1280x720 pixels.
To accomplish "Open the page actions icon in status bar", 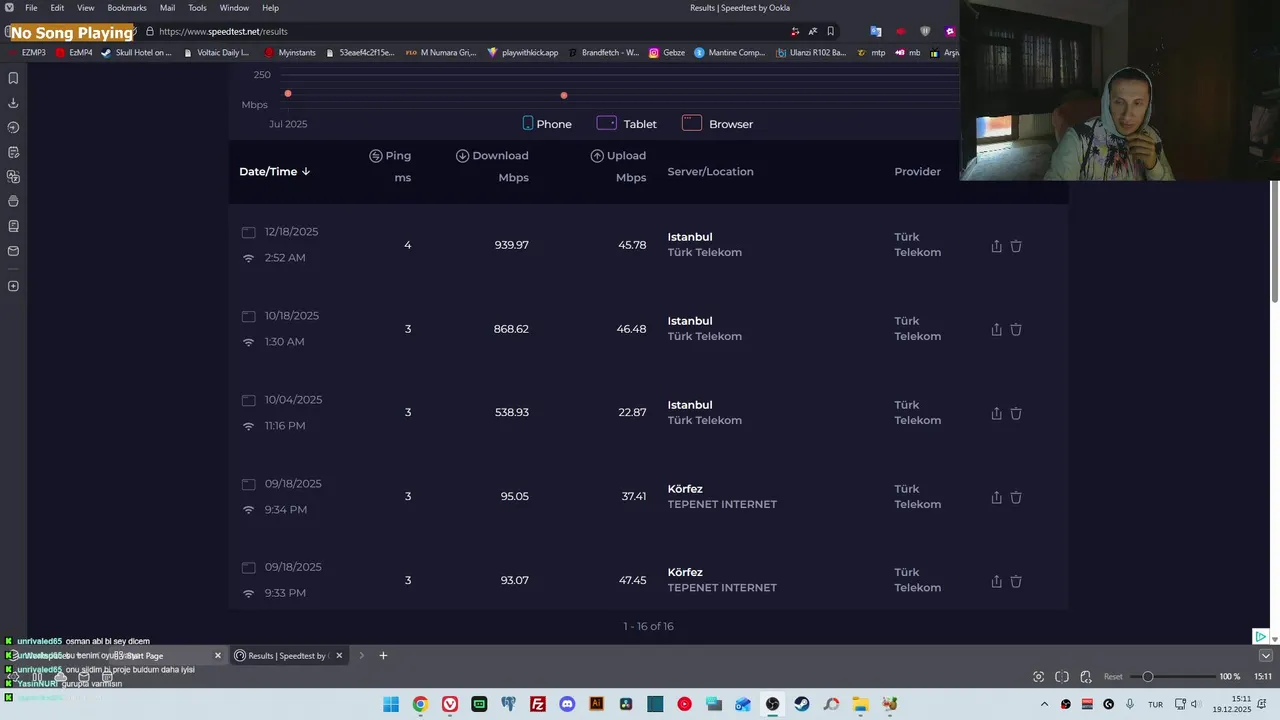I will coord(1086,677).
